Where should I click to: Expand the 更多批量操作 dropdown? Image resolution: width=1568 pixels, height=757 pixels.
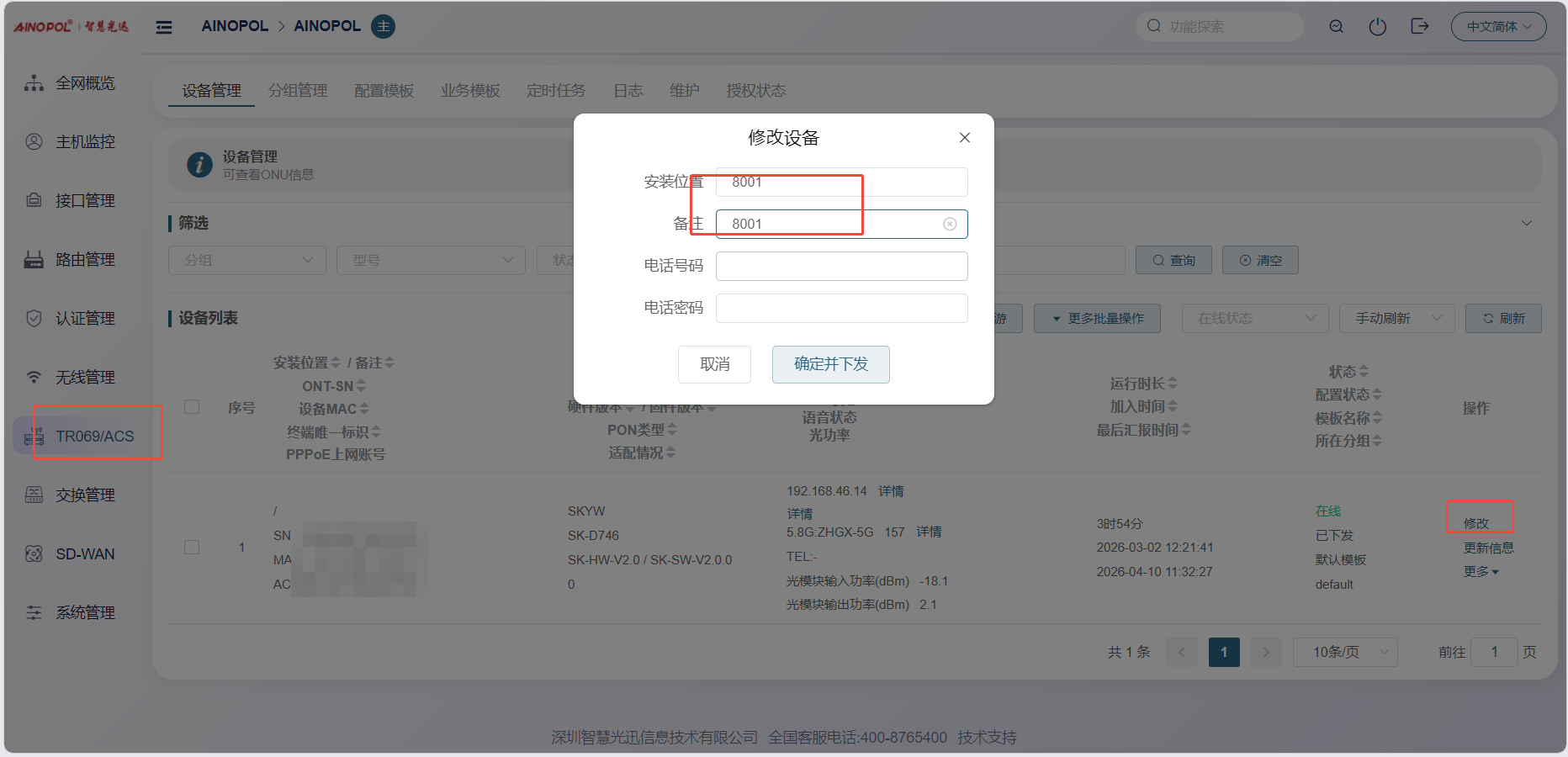[x=1097, y=319]
